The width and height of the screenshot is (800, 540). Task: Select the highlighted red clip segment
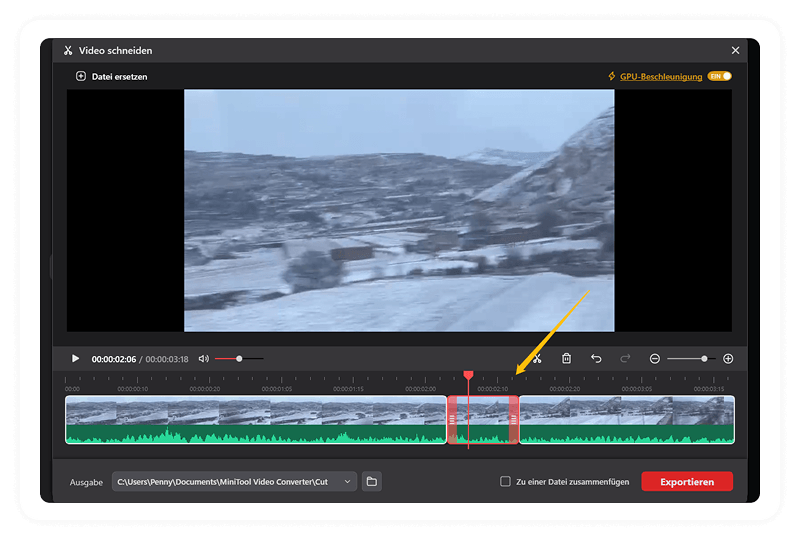tap(483, 420)
